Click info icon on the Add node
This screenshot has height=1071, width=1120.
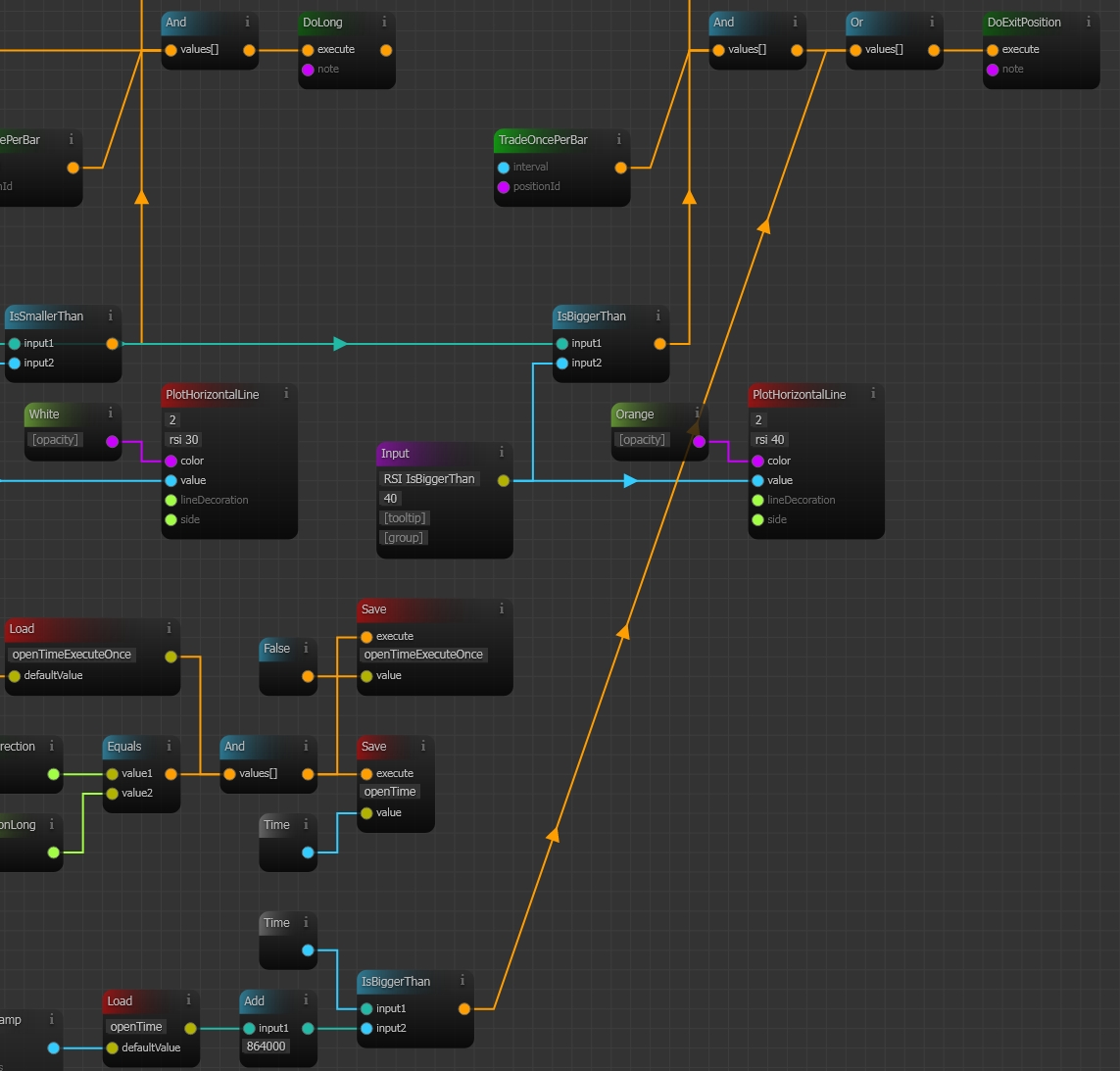point(306,1000)
